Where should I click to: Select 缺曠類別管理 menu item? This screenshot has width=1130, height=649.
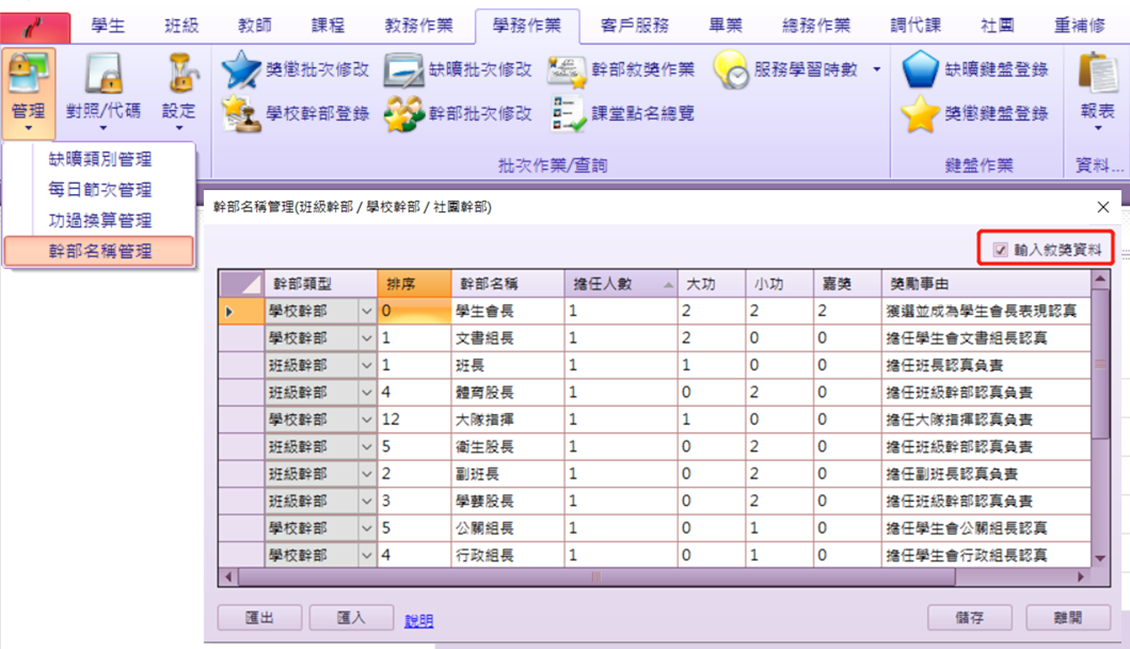[99, 159]
